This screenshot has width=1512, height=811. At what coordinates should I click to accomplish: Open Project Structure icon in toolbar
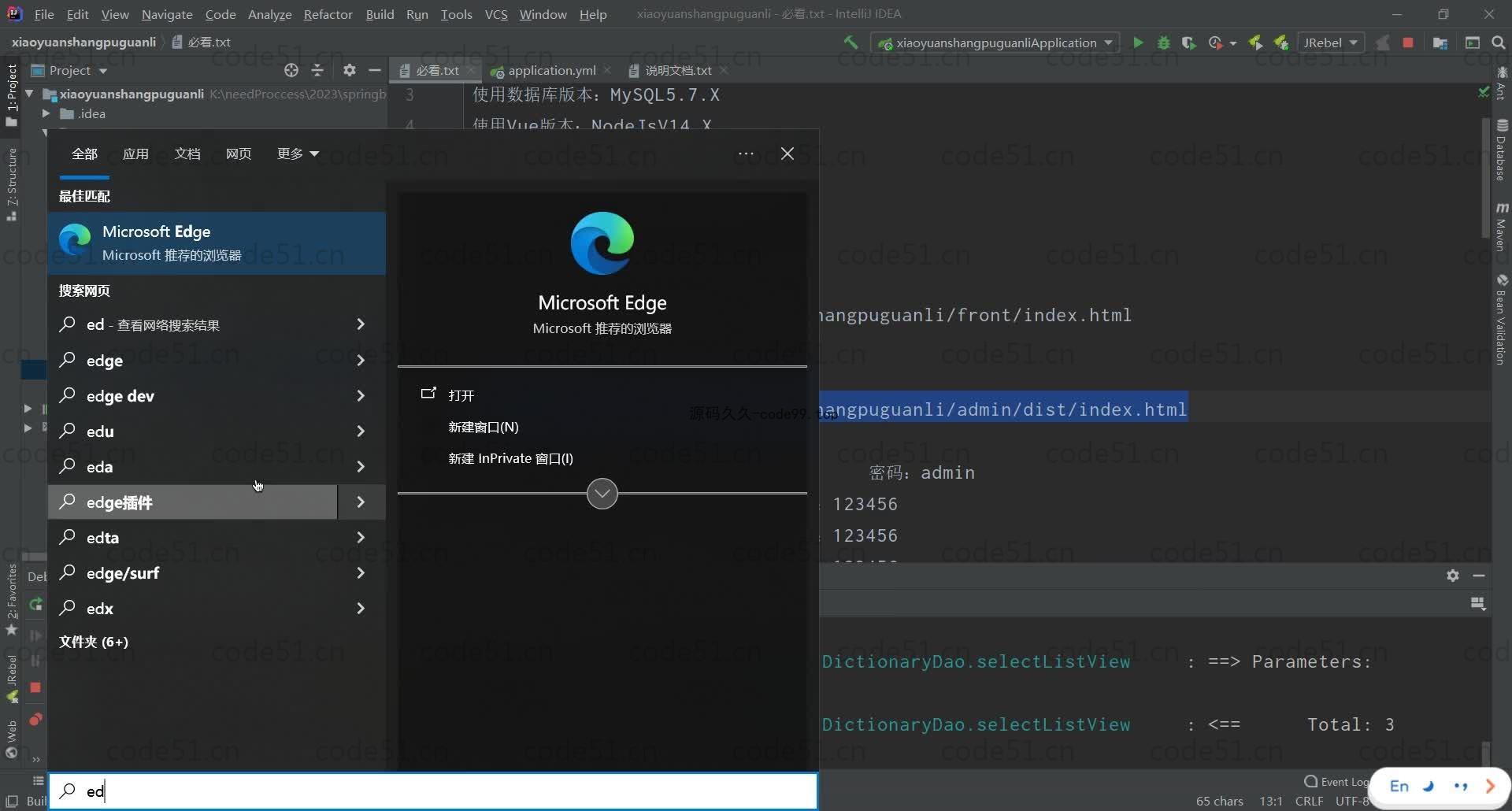[1440, 43]
